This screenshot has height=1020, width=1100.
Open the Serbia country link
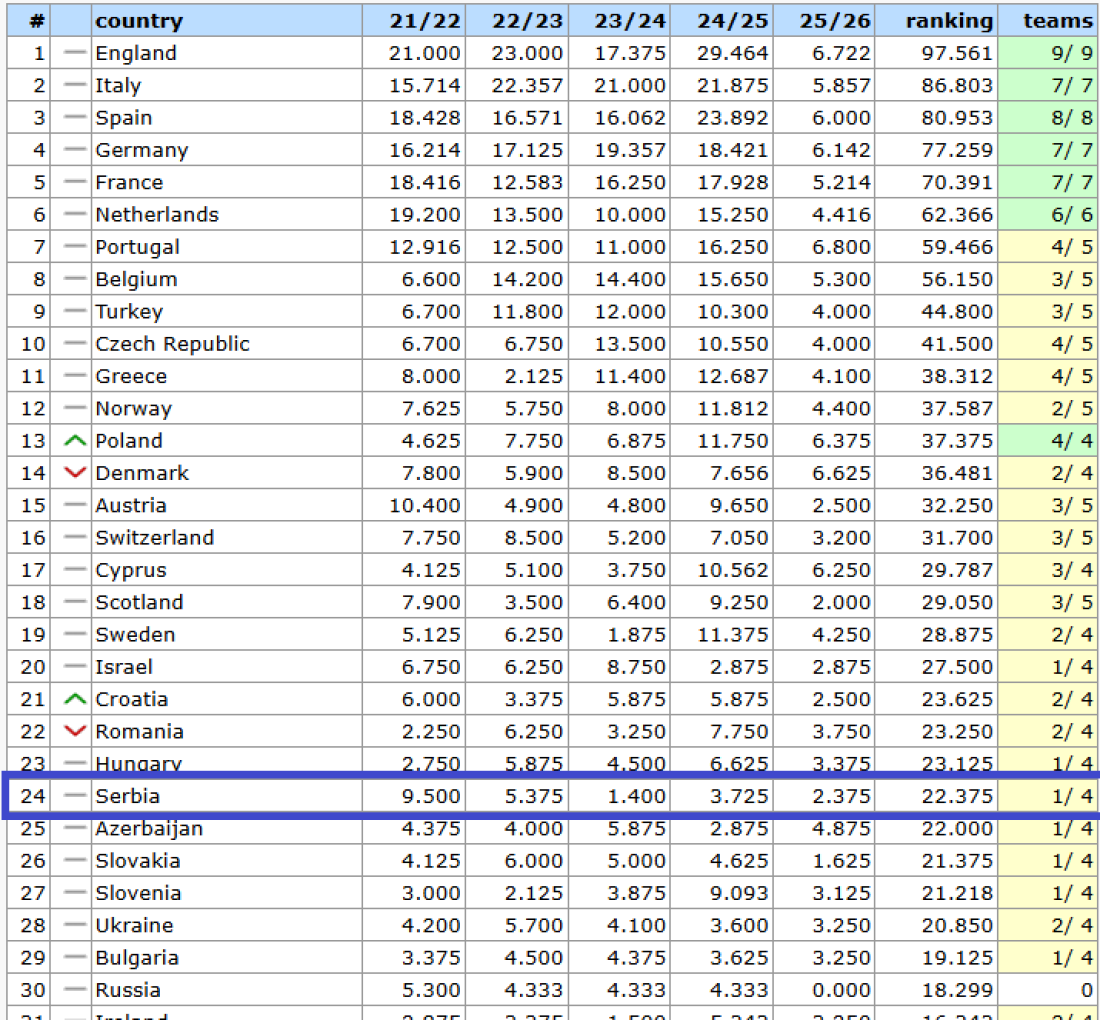(127, 797)
